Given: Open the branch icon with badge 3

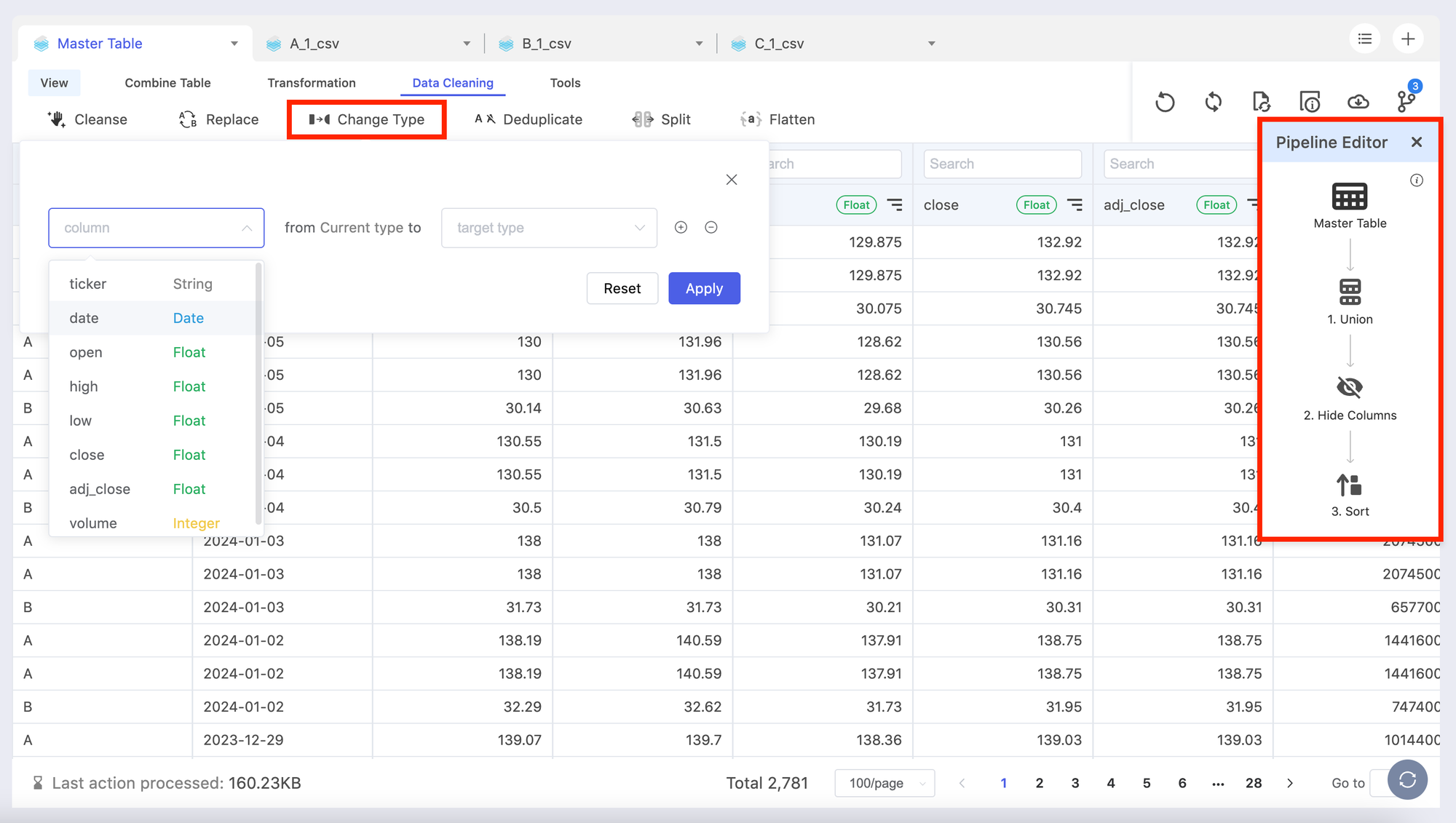Looking at the screenshot, I should coord(1406,100).
